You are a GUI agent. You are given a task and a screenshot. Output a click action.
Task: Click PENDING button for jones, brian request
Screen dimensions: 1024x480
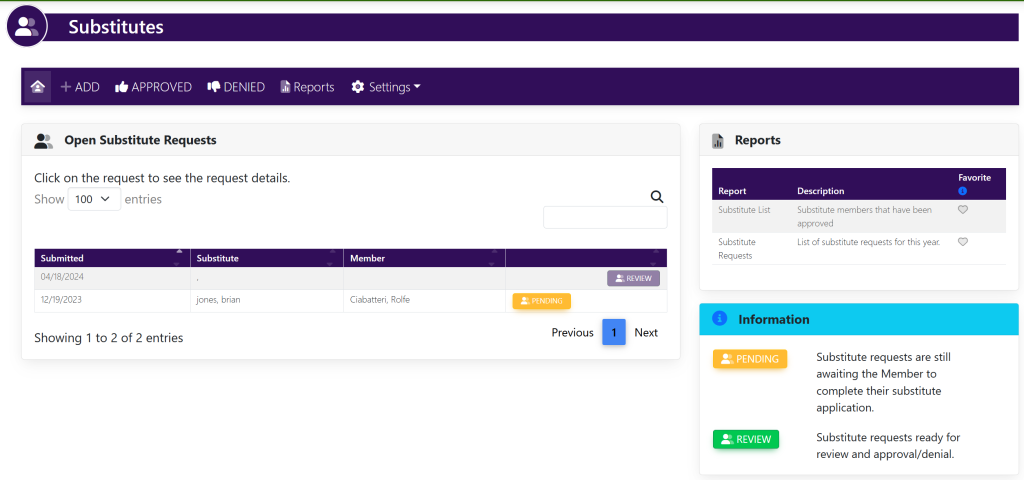(541, 301)
